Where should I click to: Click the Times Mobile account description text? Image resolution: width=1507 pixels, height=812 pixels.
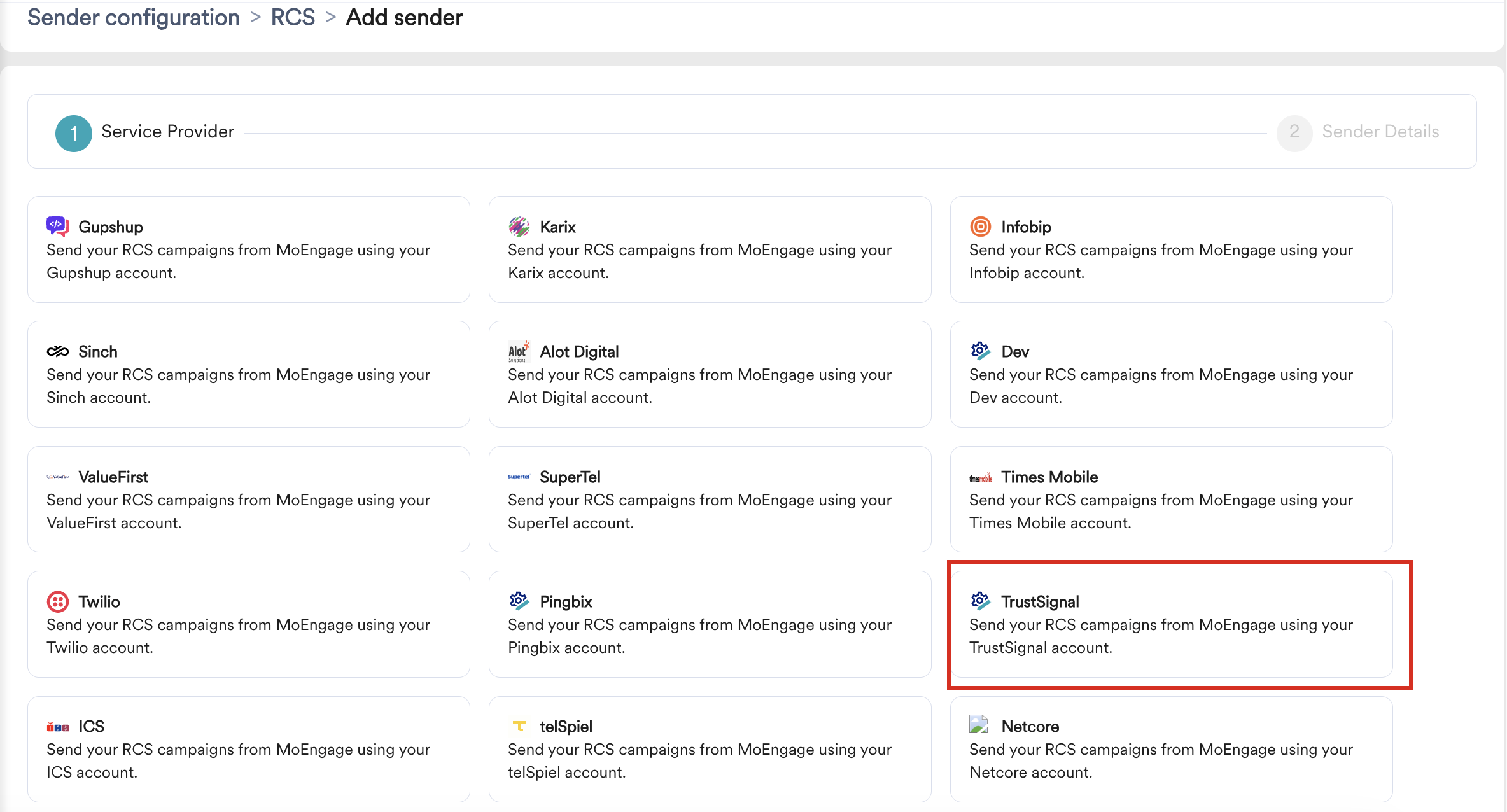(x=1161, y=512)
